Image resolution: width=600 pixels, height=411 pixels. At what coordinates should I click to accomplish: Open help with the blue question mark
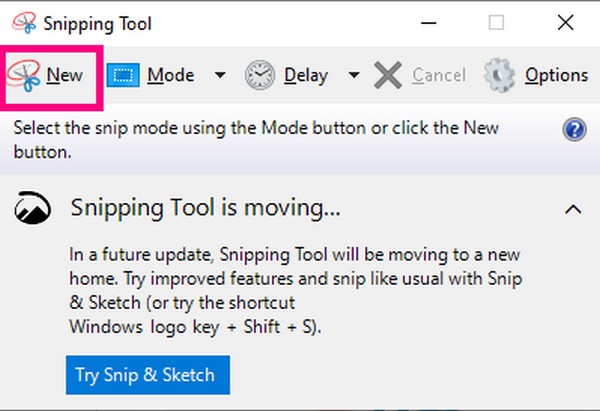click(x=574, y=130)
